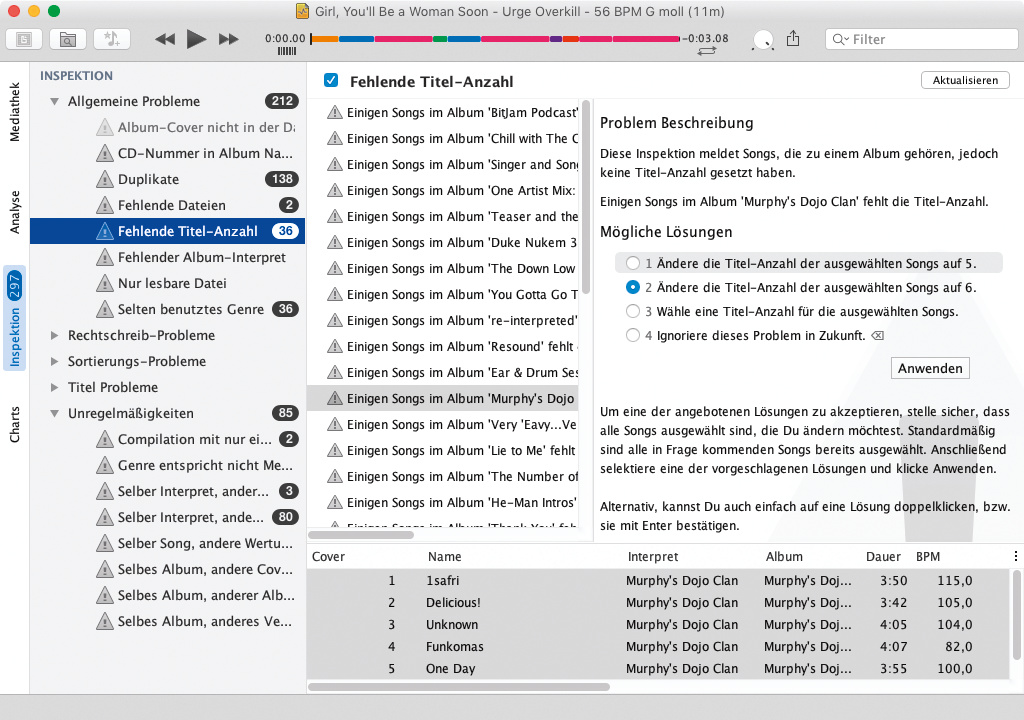Screen dimensions: 1024x720
Task: Click the colored song position timeline bar
Action: 495,39
